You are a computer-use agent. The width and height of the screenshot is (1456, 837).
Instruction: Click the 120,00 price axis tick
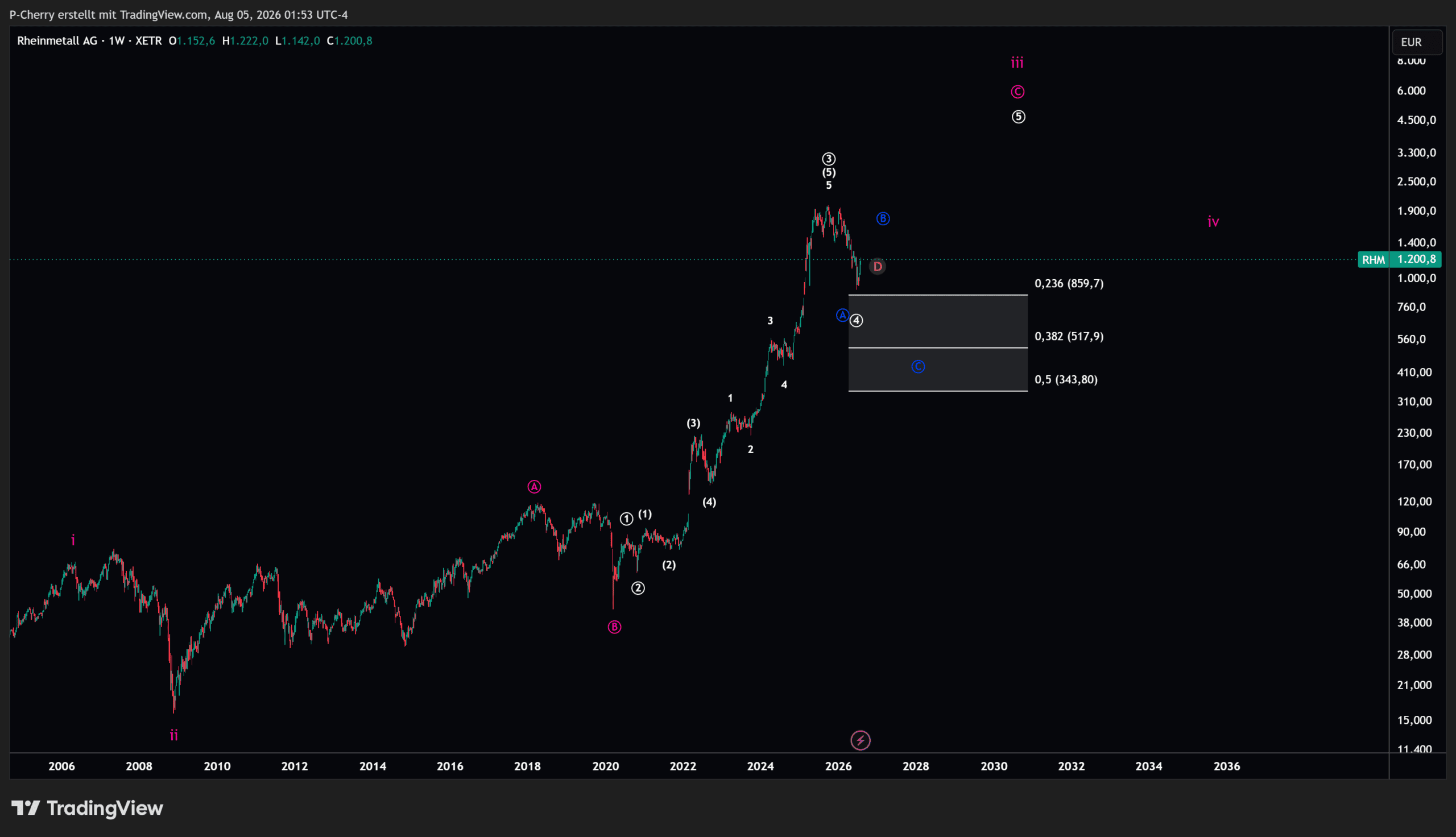(1414, 502)
